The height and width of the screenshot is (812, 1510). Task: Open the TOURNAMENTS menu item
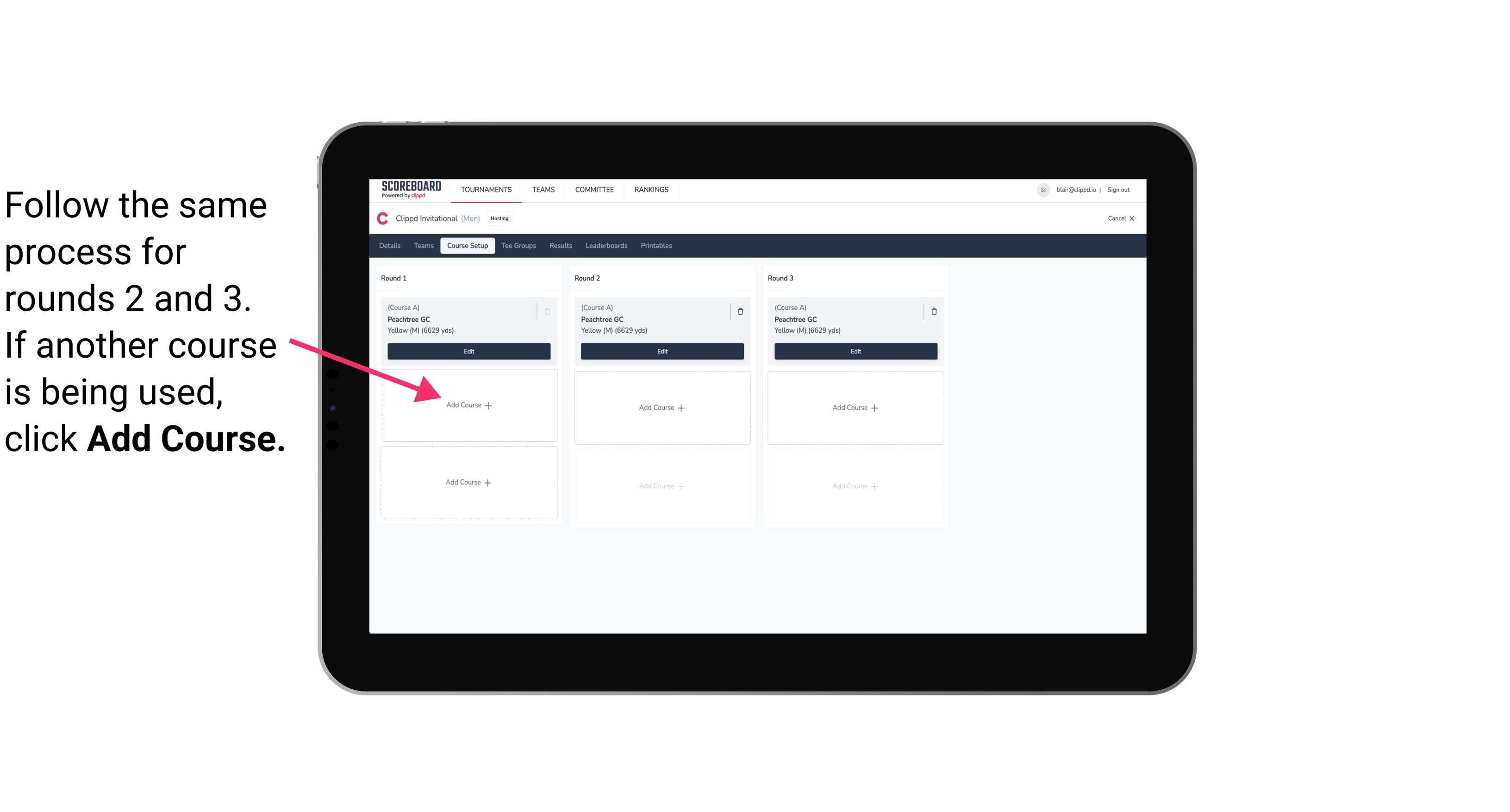(486, 189)
